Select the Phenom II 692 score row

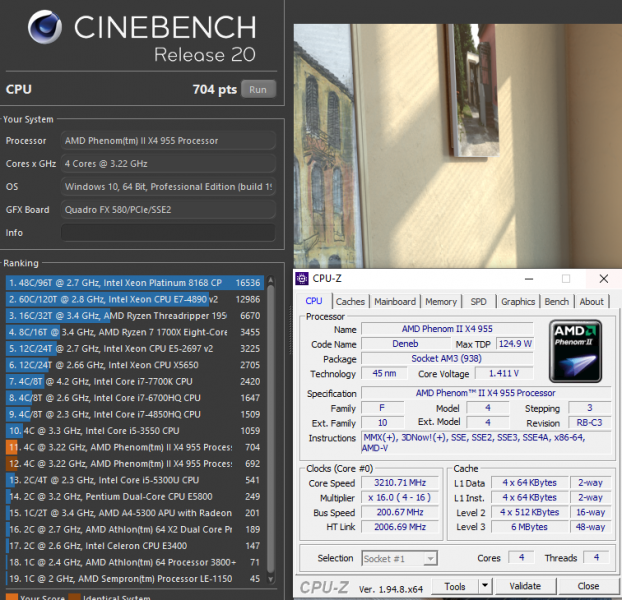click(135, 464)
